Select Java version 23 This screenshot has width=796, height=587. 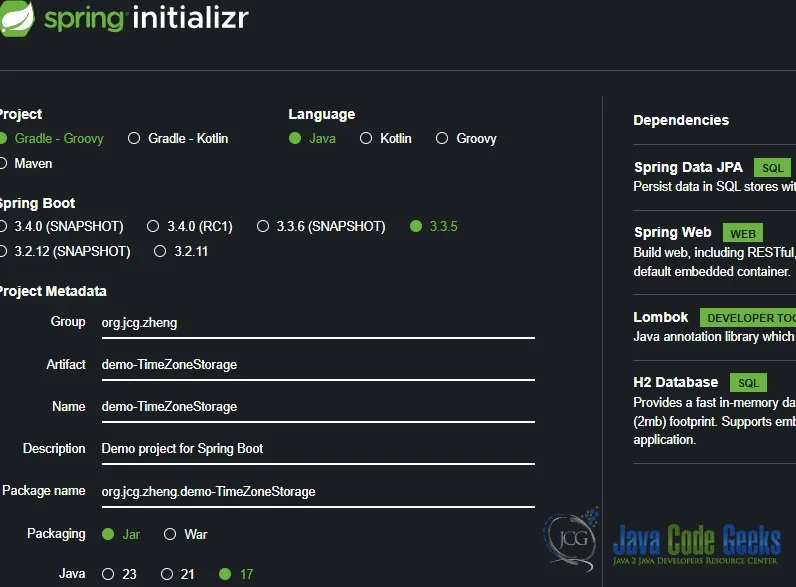coord(119,574)
